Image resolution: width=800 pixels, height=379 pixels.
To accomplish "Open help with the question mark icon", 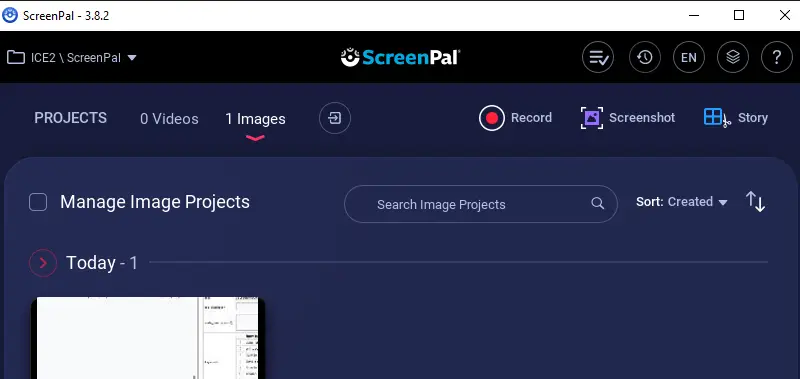I will [x=777, y=57].
